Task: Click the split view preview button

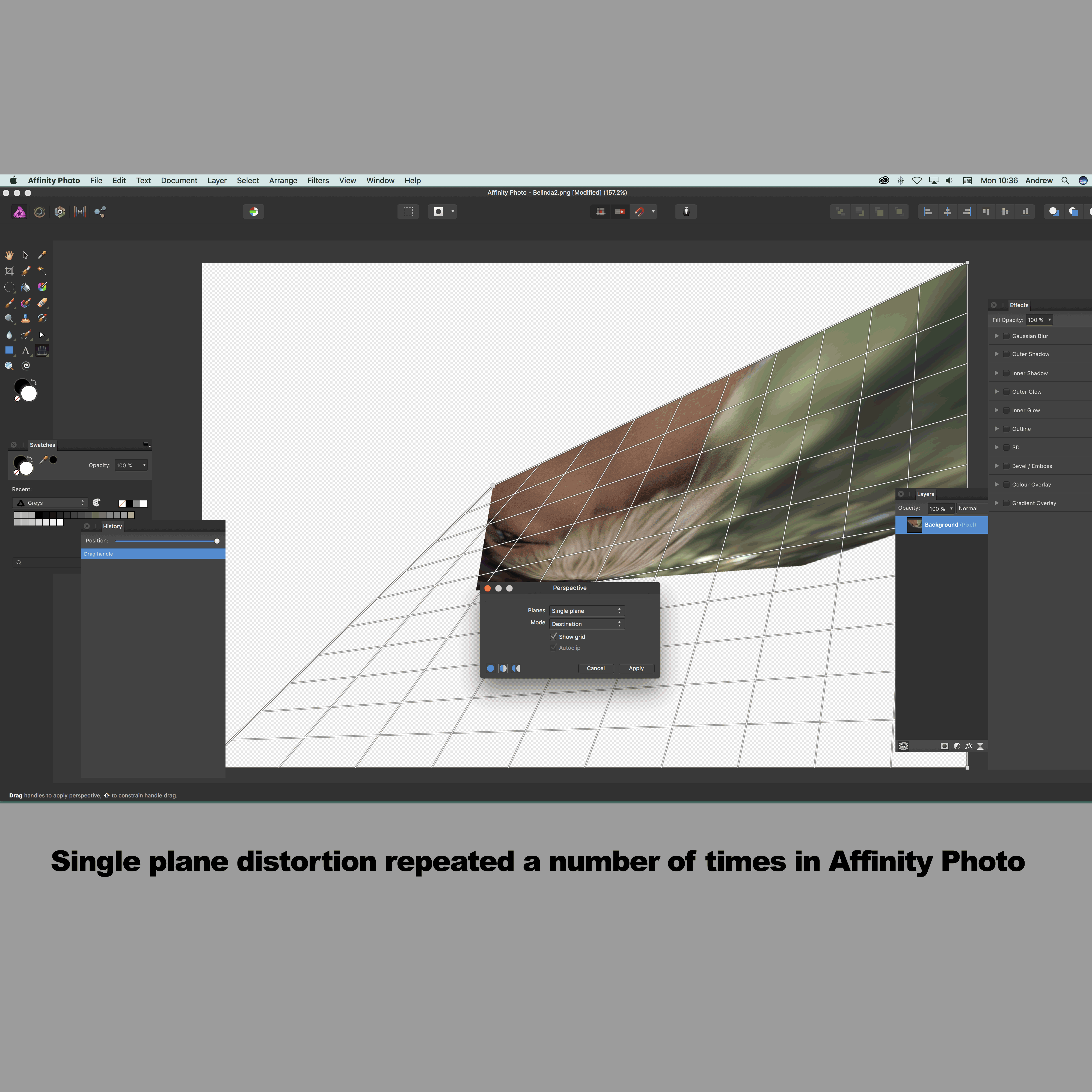Action: 503,668
